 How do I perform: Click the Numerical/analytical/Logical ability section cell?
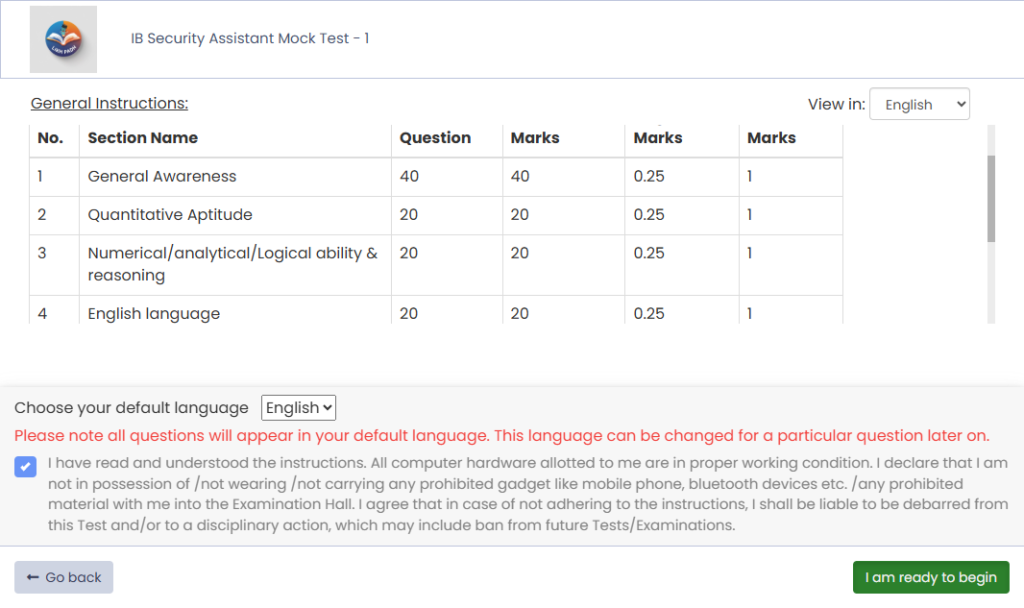click(232, 264)
